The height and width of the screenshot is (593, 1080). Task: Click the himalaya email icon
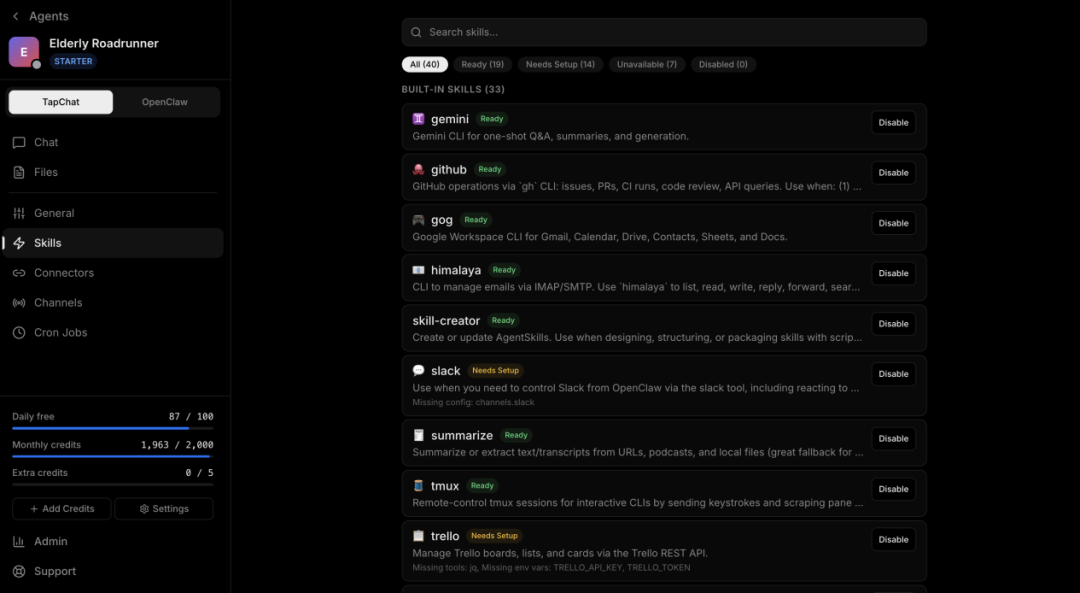[418, 270]
